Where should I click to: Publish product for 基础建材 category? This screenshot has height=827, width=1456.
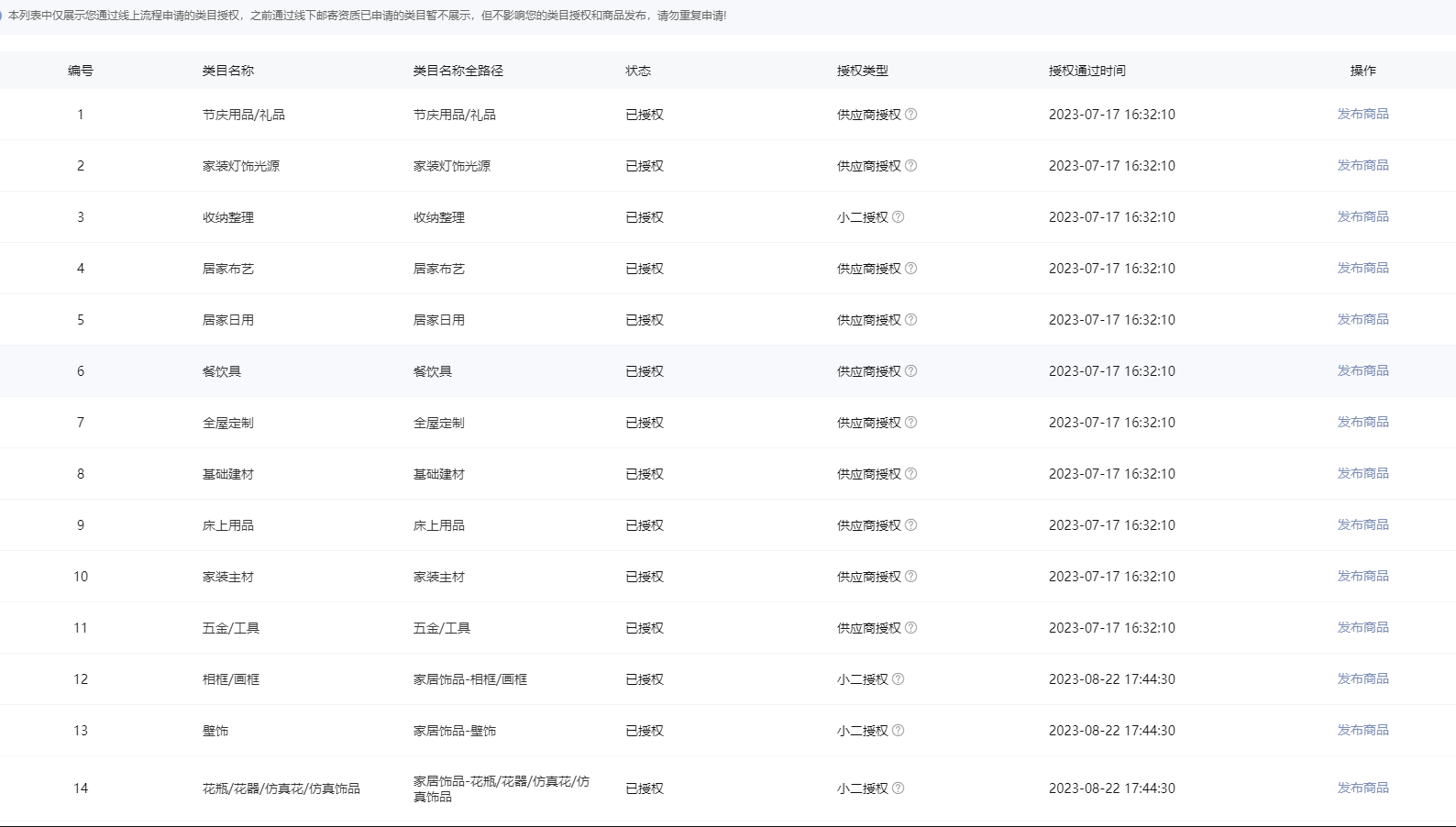point(1362,473)
